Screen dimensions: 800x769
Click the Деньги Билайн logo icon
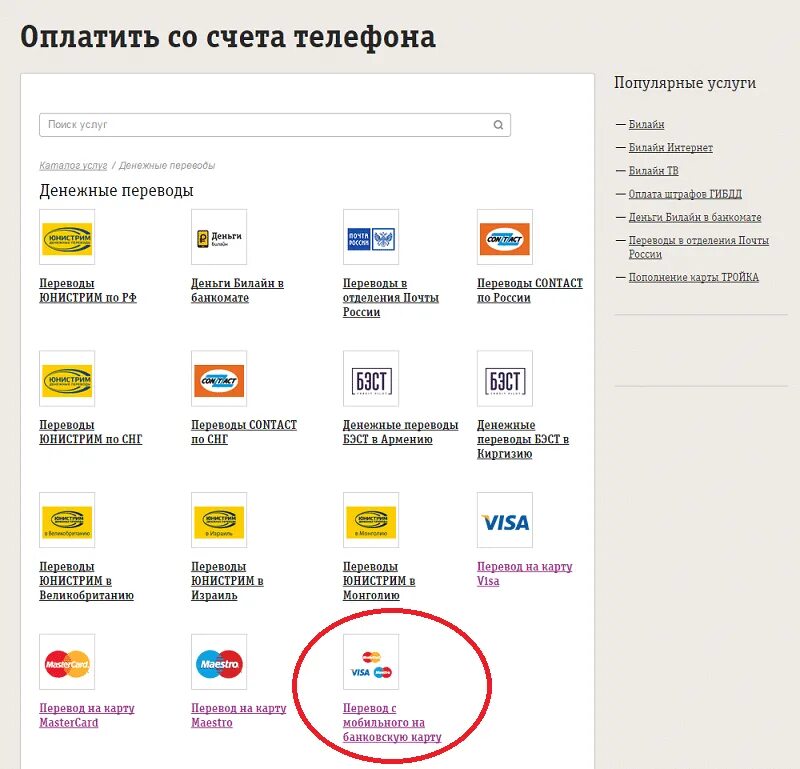tap(219, 237)
